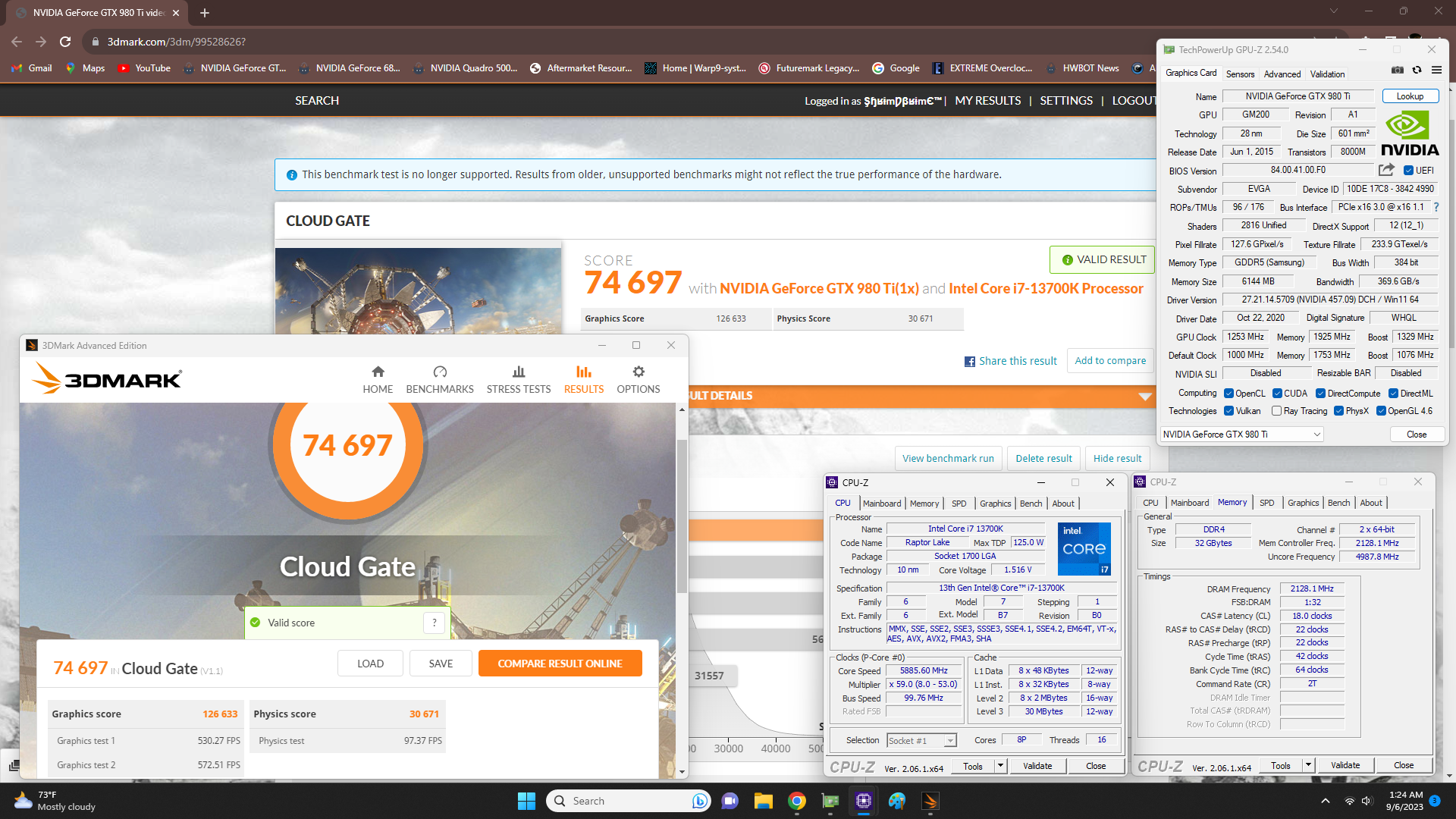Viewport: 1456px width, 819px height.
Task: Open the GPU-Z taskbar icon
Action: point(830,801)
